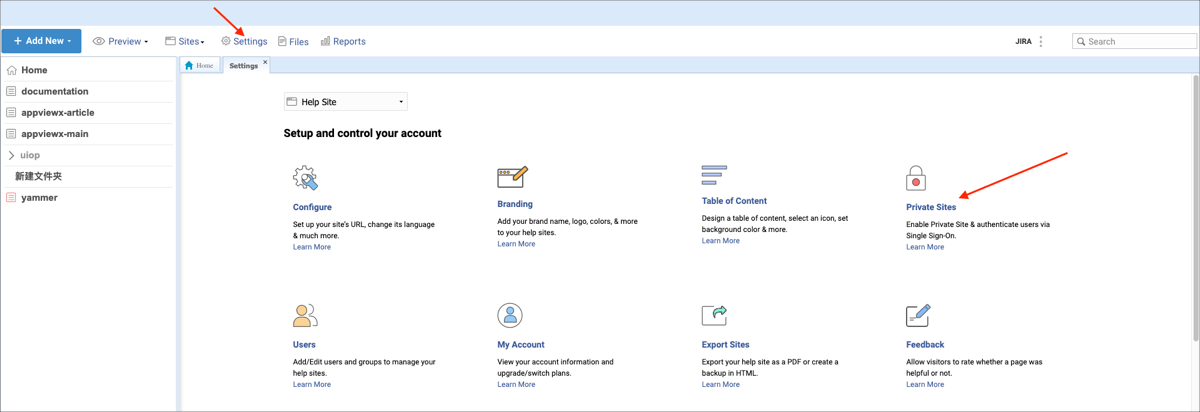Screen dimensions: 1200x412
Task: Open the Files toolbar item
Action: click(293, 42)
